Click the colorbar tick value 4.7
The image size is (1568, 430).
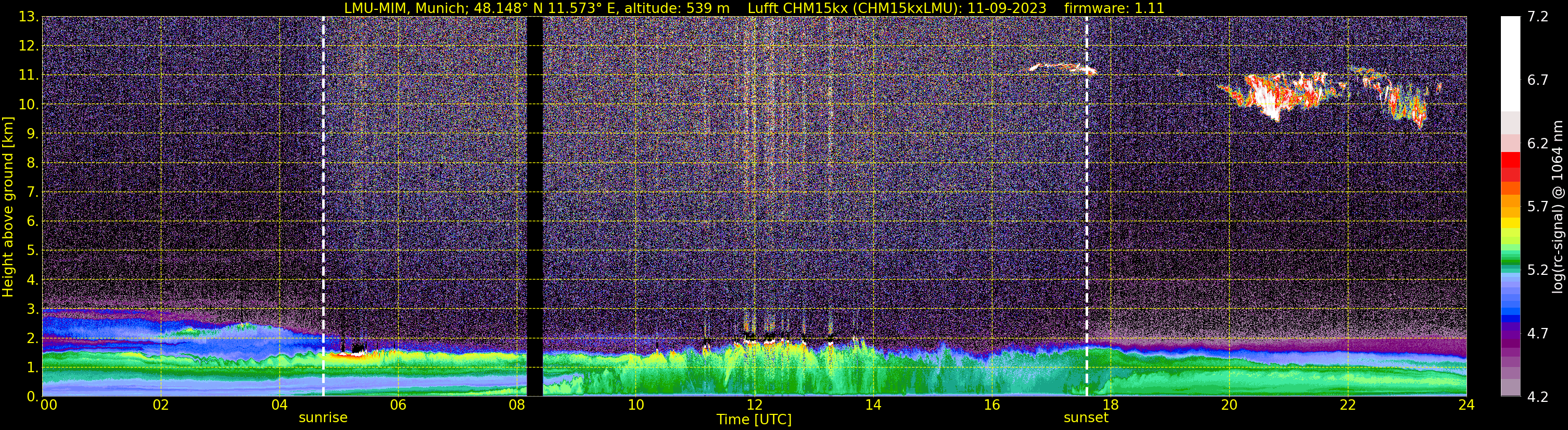1538,333
